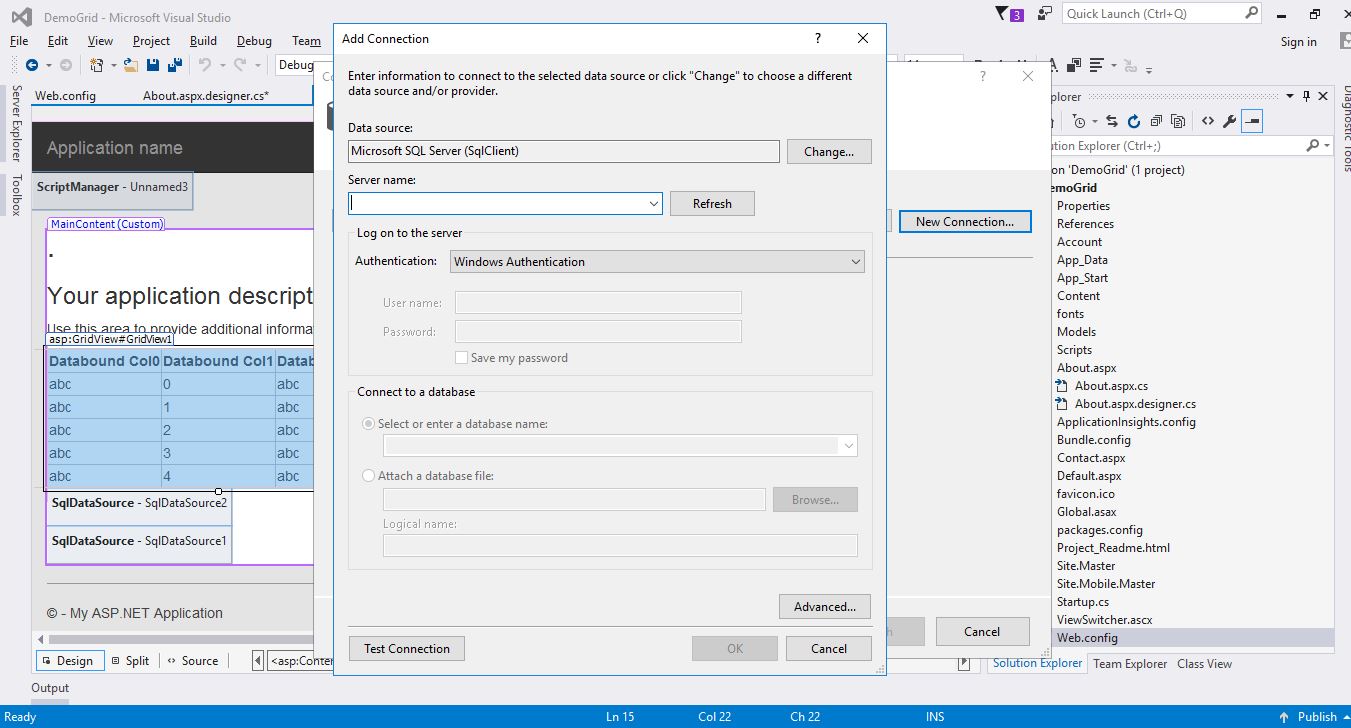The image size is (1351, 728).
Task: Click the Quick Launch magnifier icon
Action: 1252,13
